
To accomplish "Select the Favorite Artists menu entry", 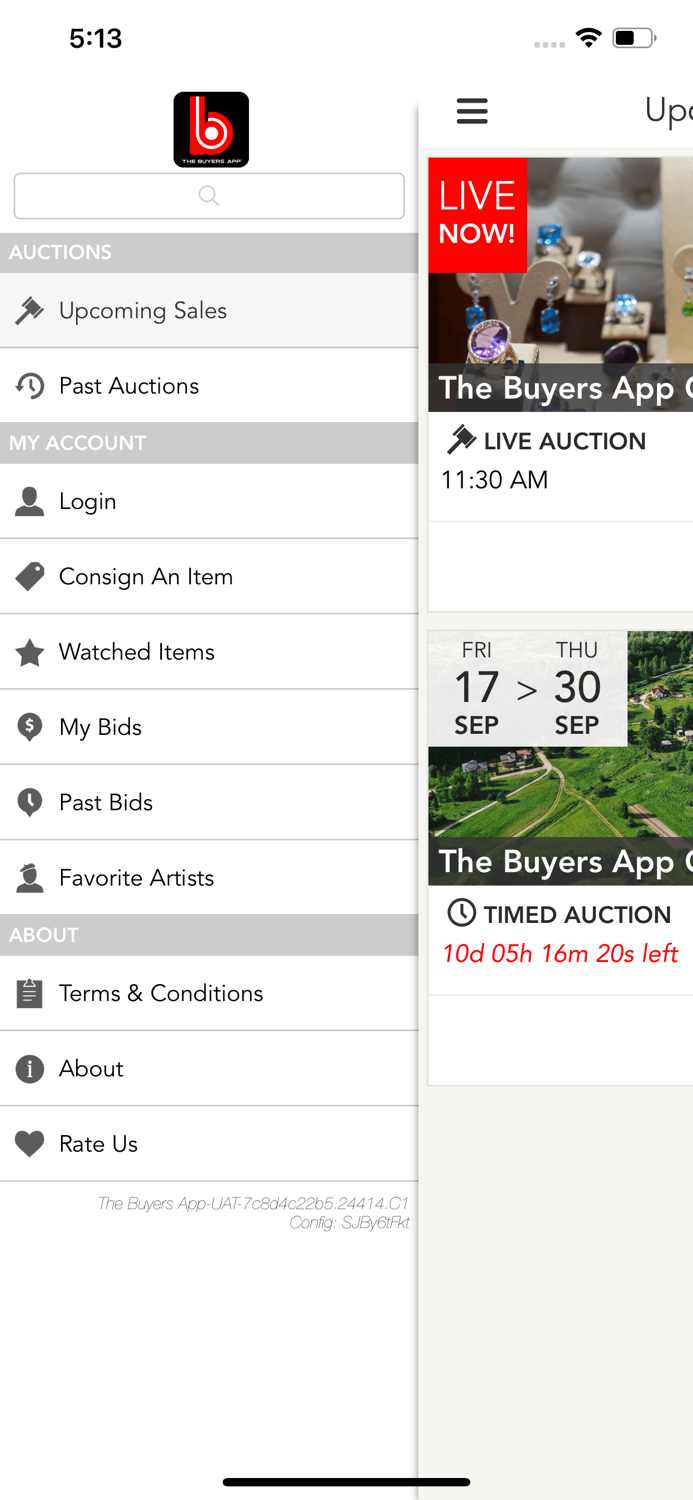I will click(137, 878).
